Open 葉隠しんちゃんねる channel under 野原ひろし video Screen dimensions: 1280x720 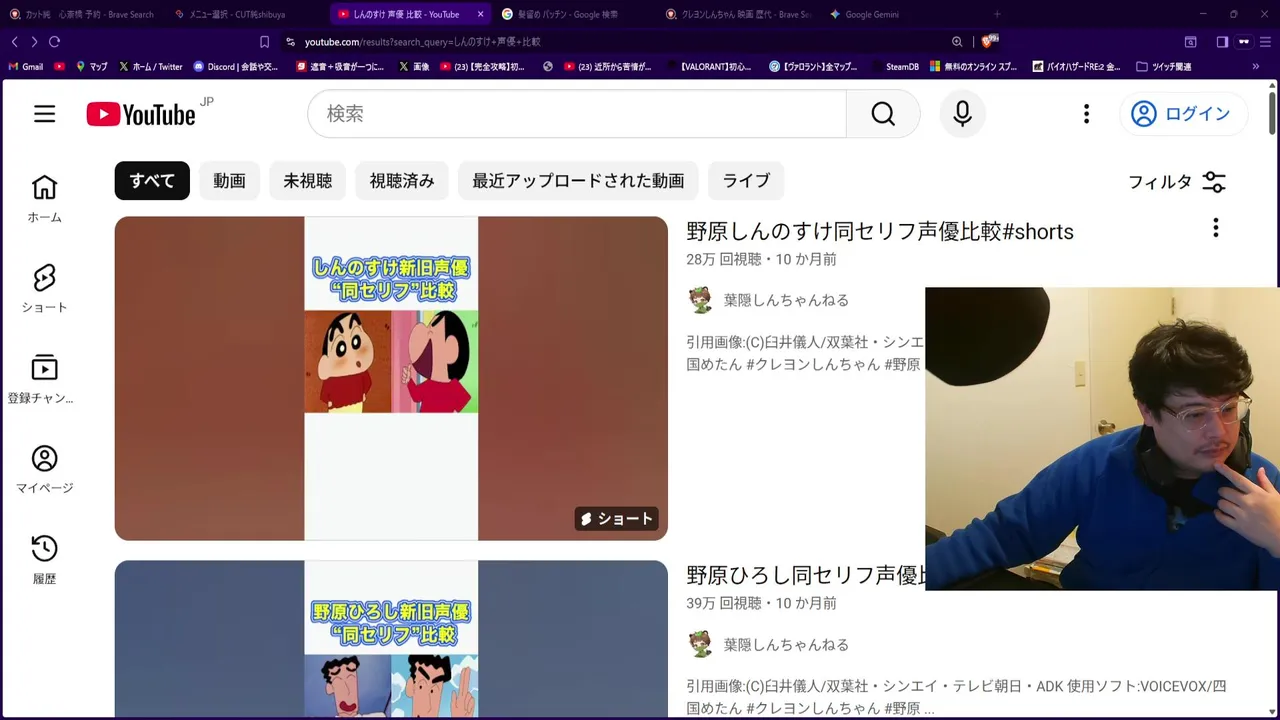(x=786, y=645)
